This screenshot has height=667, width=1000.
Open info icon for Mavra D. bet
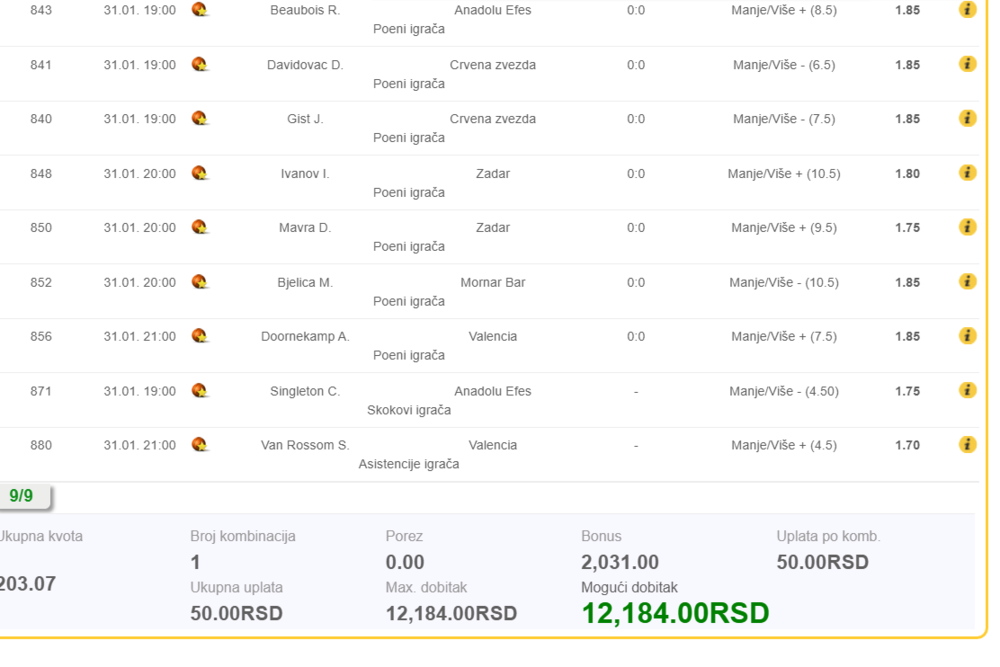[x=967, y=227]
